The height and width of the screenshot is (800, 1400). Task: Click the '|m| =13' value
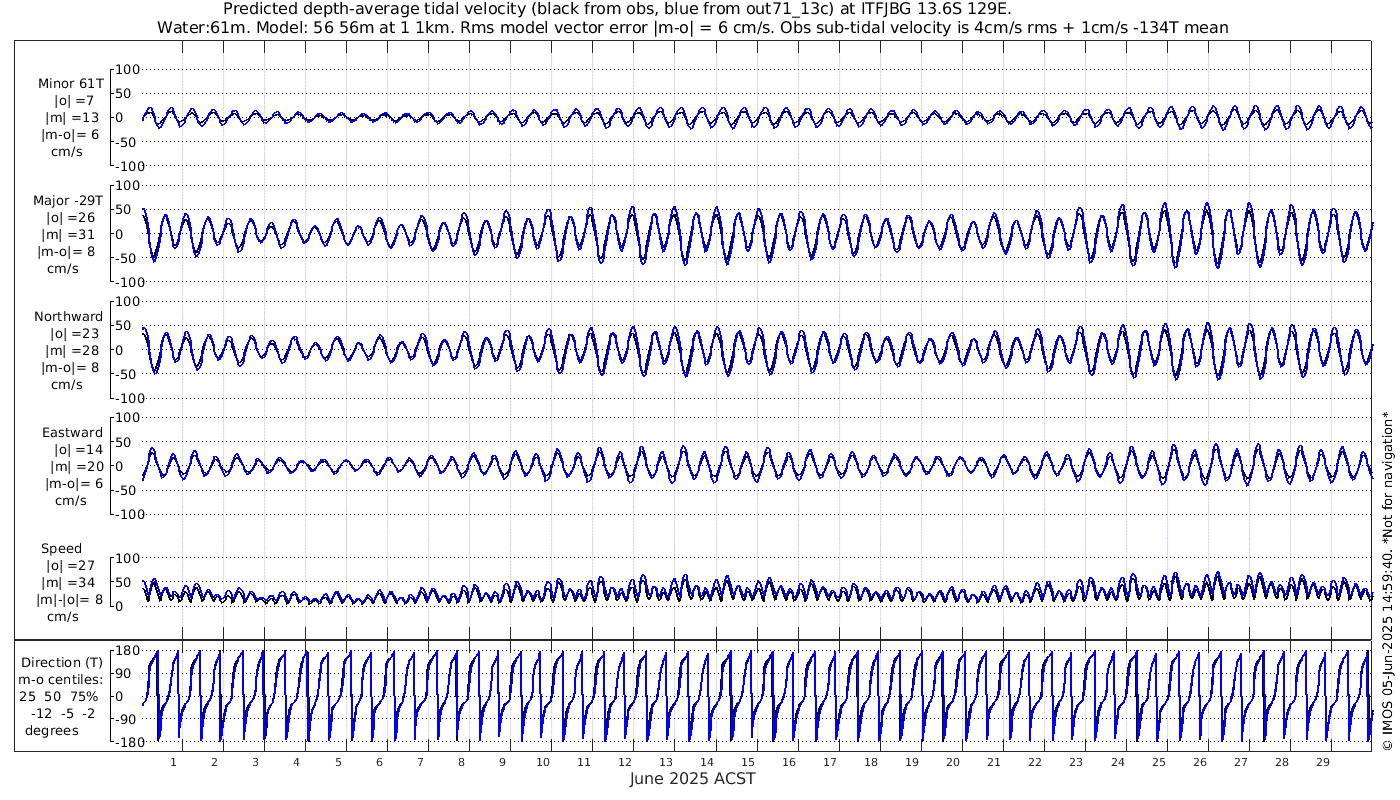pyautogui.click(x=73, y=118)
